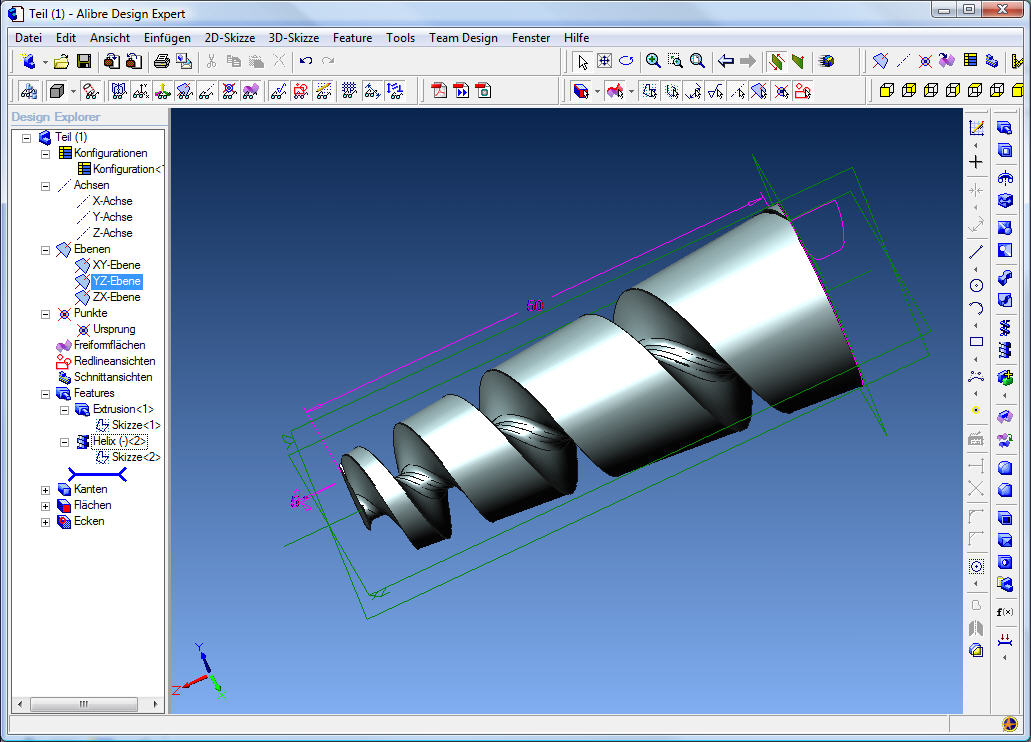
Task: Open the Ansicht menu
Action: tap(110, 37)
